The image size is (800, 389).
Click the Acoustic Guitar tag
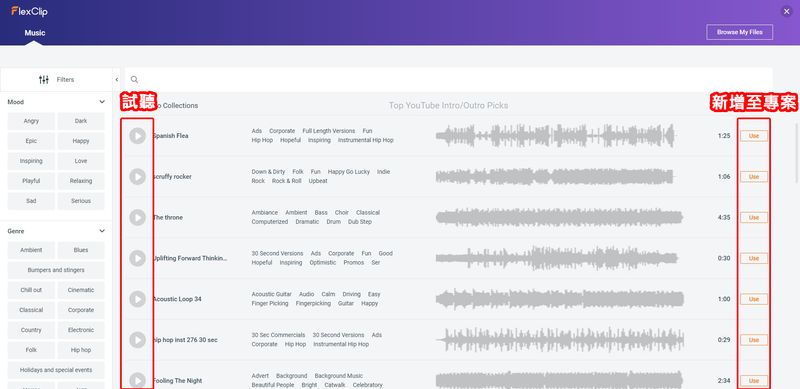(271, 295)
